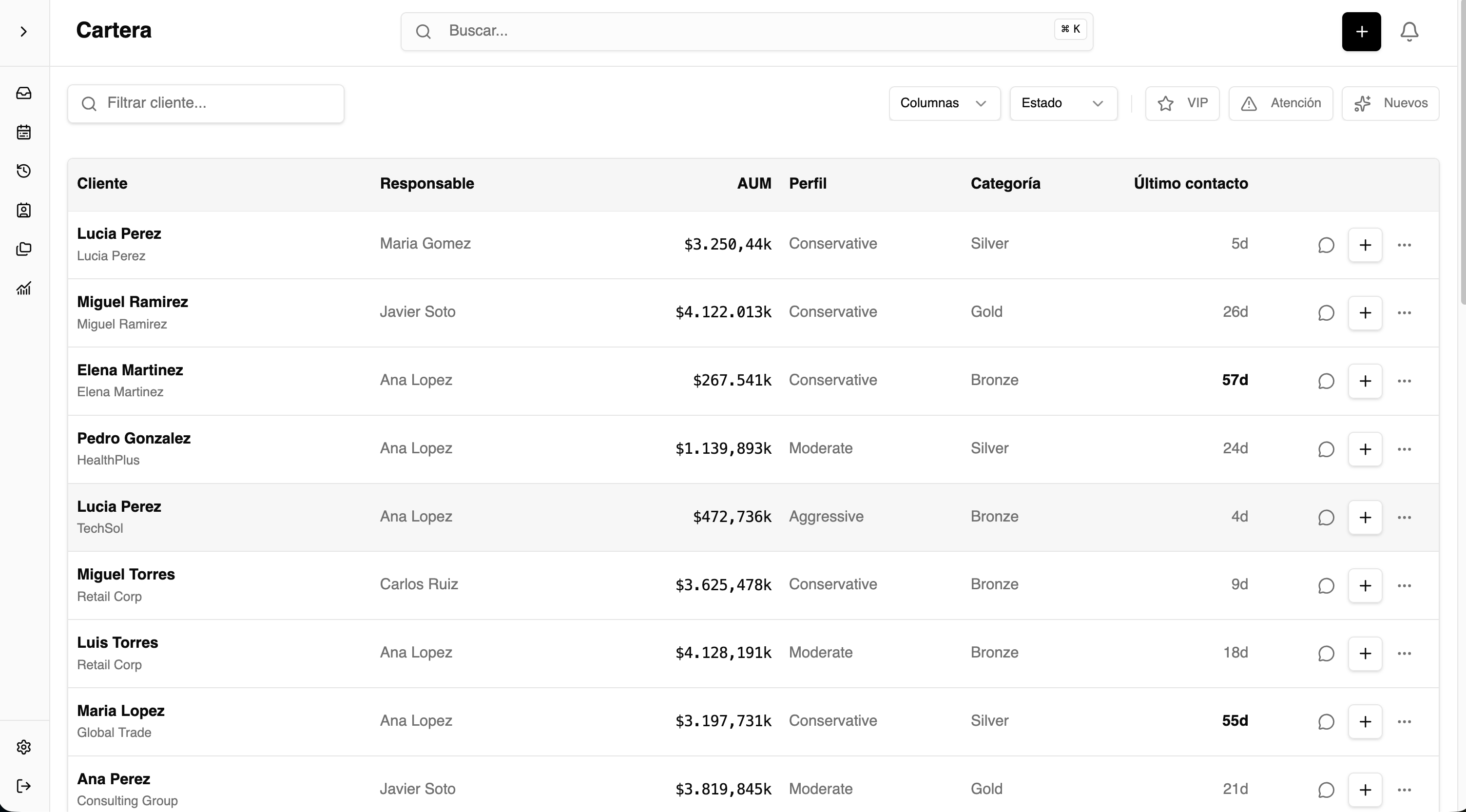Open the contacts badge icon in sidebar

pos(24,211)
